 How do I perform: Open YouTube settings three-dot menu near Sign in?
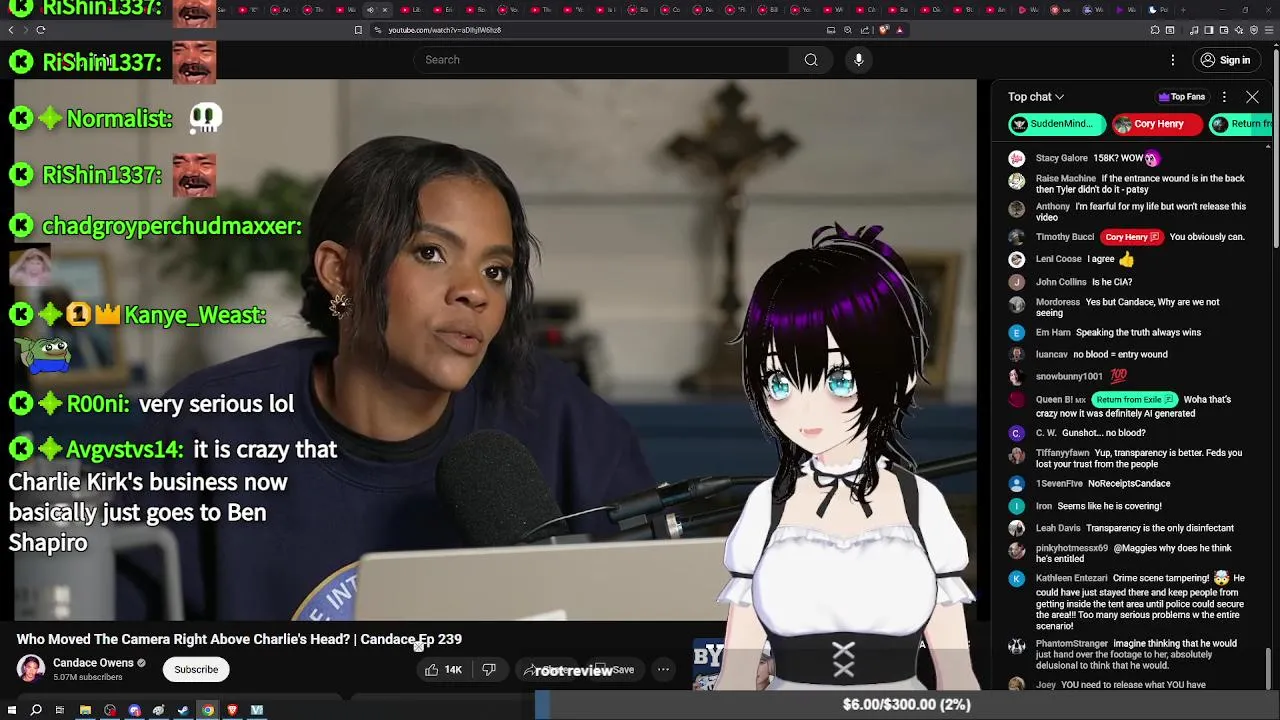[1173, 60]
